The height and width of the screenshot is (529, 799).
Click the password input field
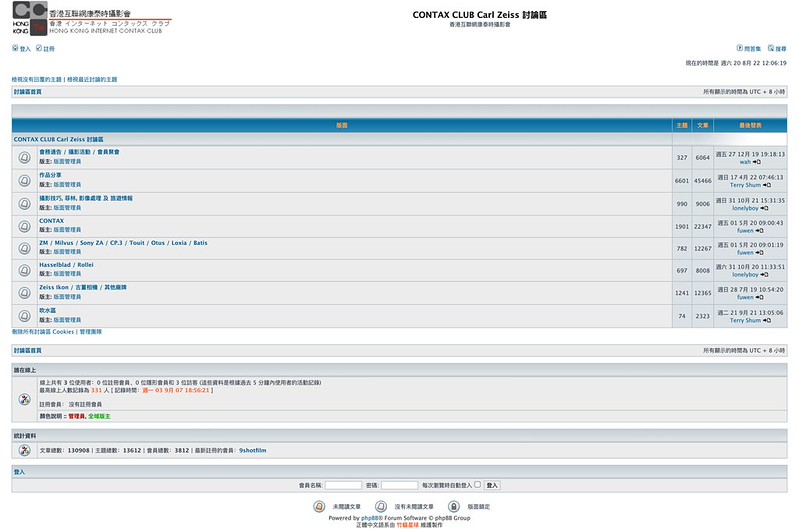coord(400,485)
